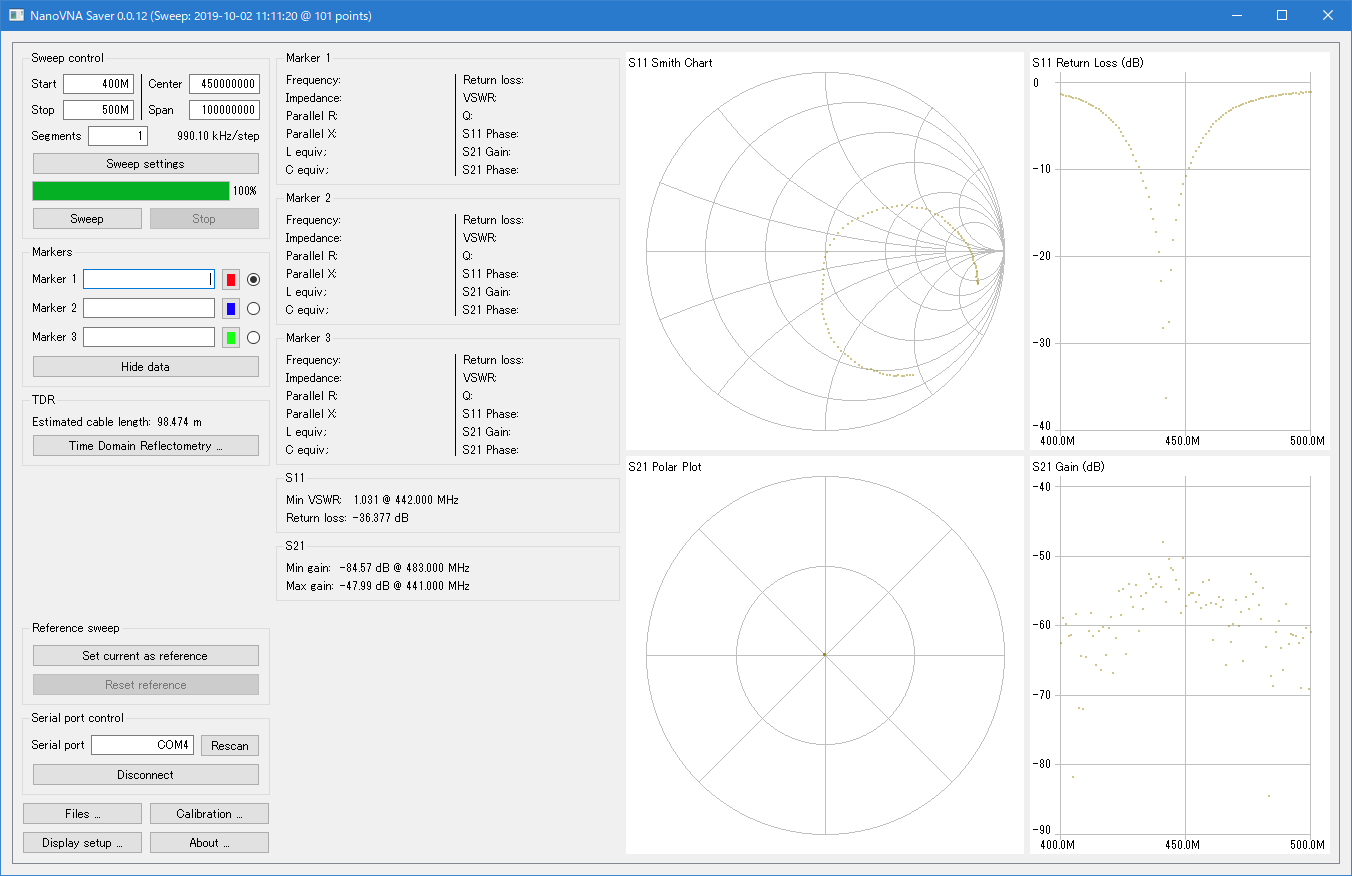Open Marker 1 red color swatch
This screenshot has width=1352, height=876.
pos(231,279)
